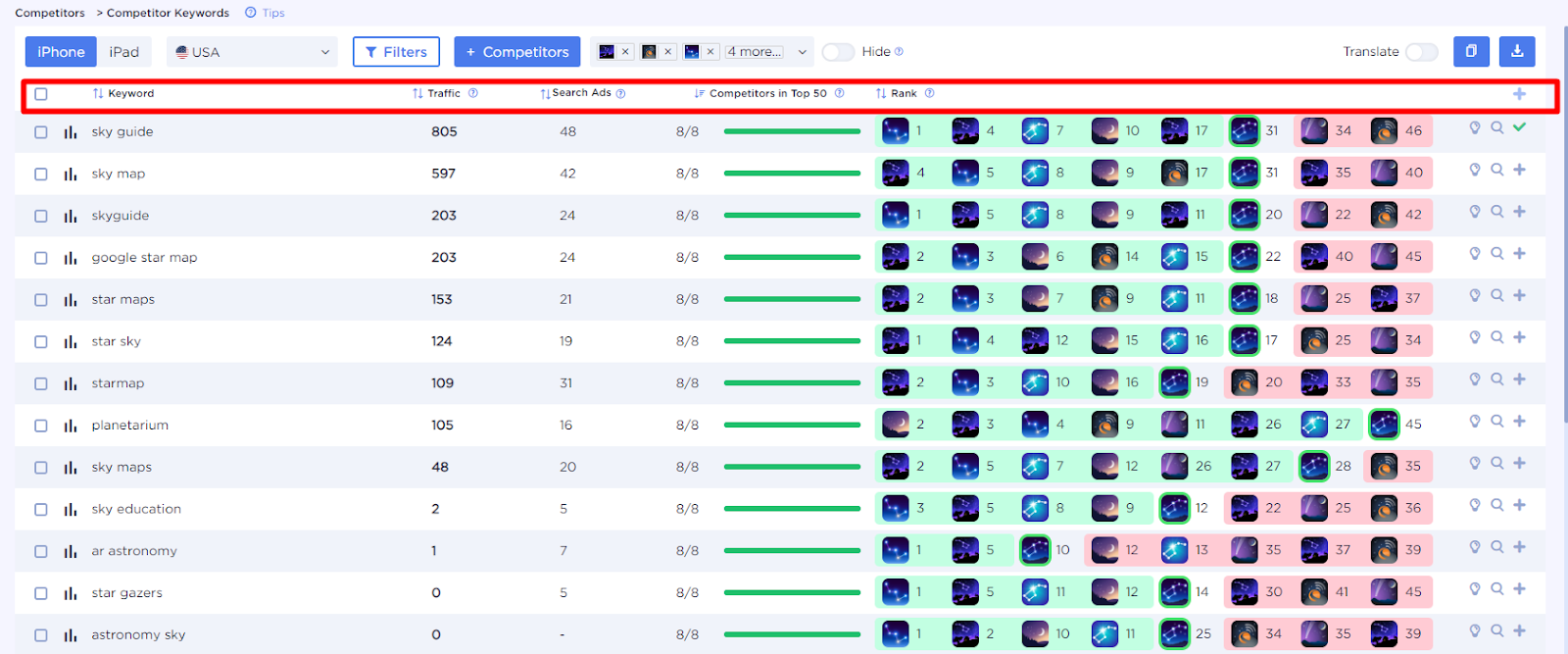
Task: Click traffic value 805
Action: [x=444, y=131]
